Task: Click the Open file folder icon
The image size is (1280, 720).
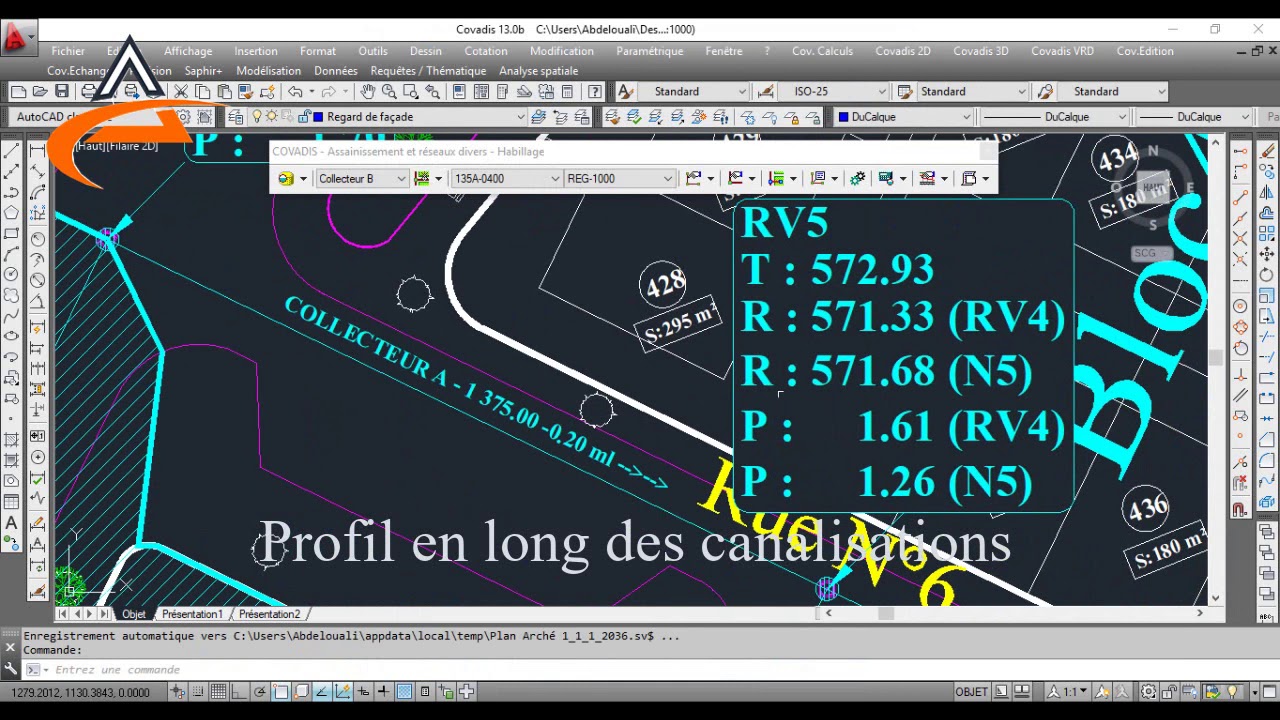Action: (x=40, y=91)
